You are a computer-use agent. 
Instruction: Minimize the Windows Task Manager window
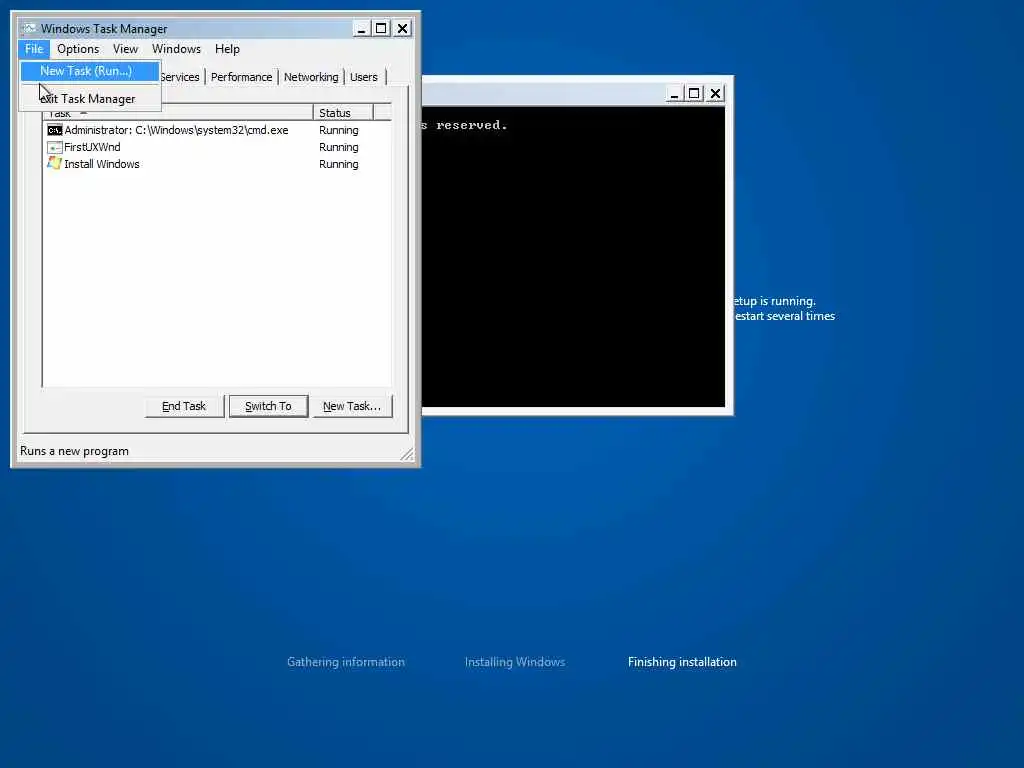(x=361, y=28)
